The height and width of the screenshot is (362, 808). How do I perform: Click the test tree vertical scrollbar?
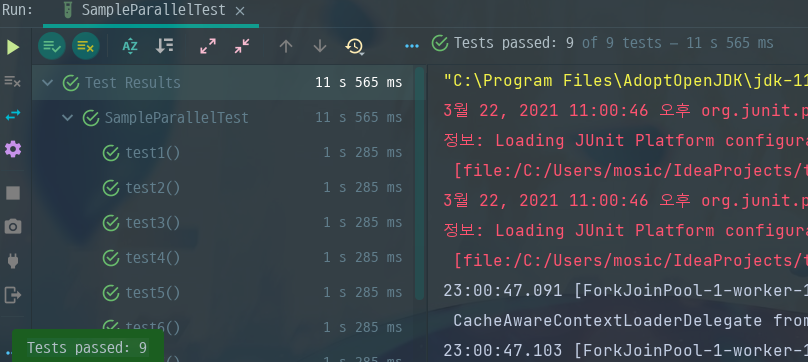point(419,183)
